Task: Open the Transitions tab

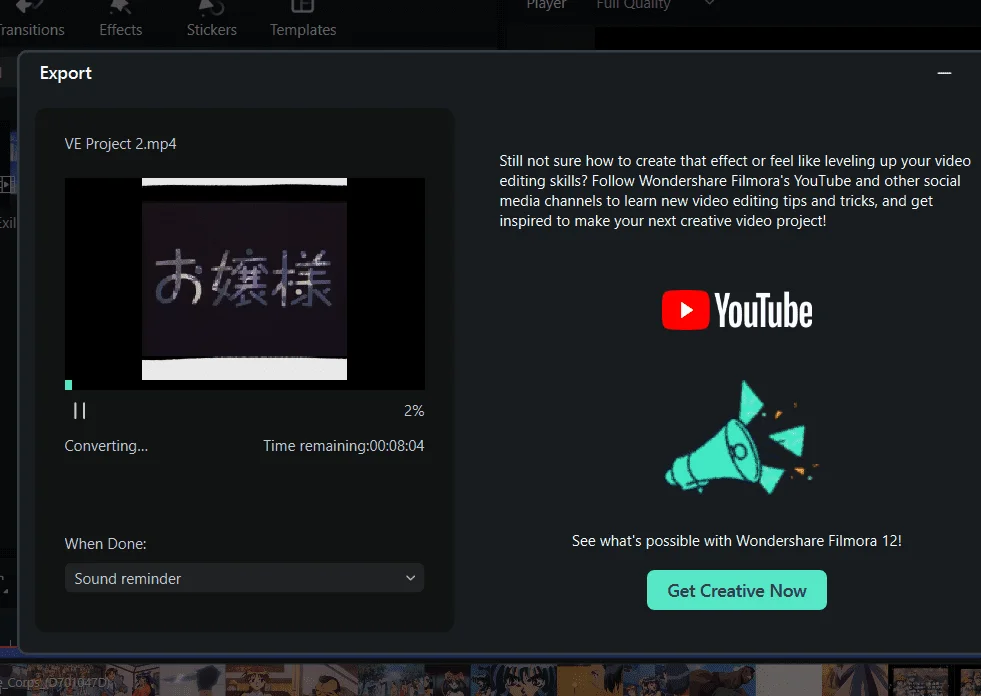Action: click(x=31, y=19)
